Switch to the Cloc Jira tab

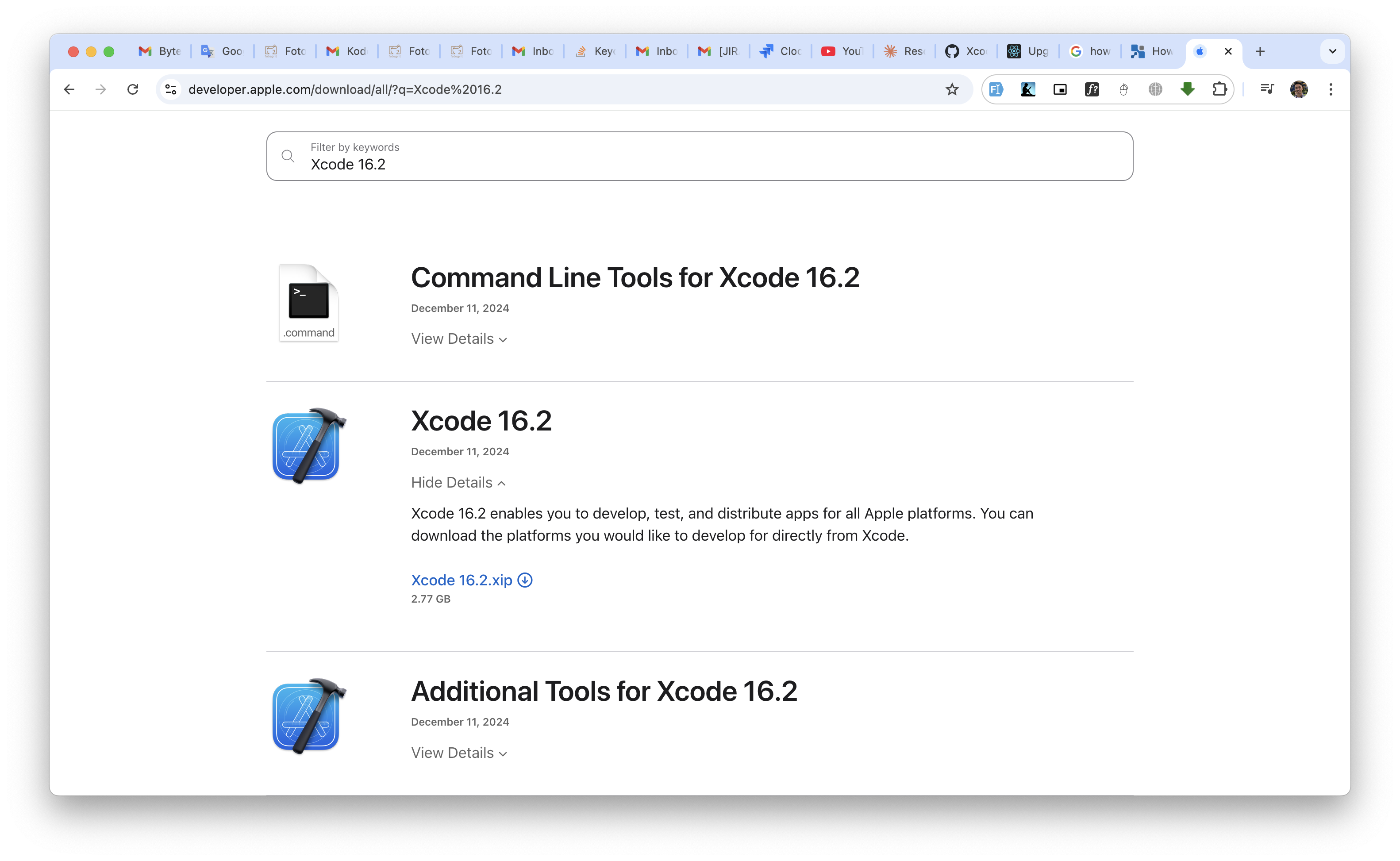point(780,51)
